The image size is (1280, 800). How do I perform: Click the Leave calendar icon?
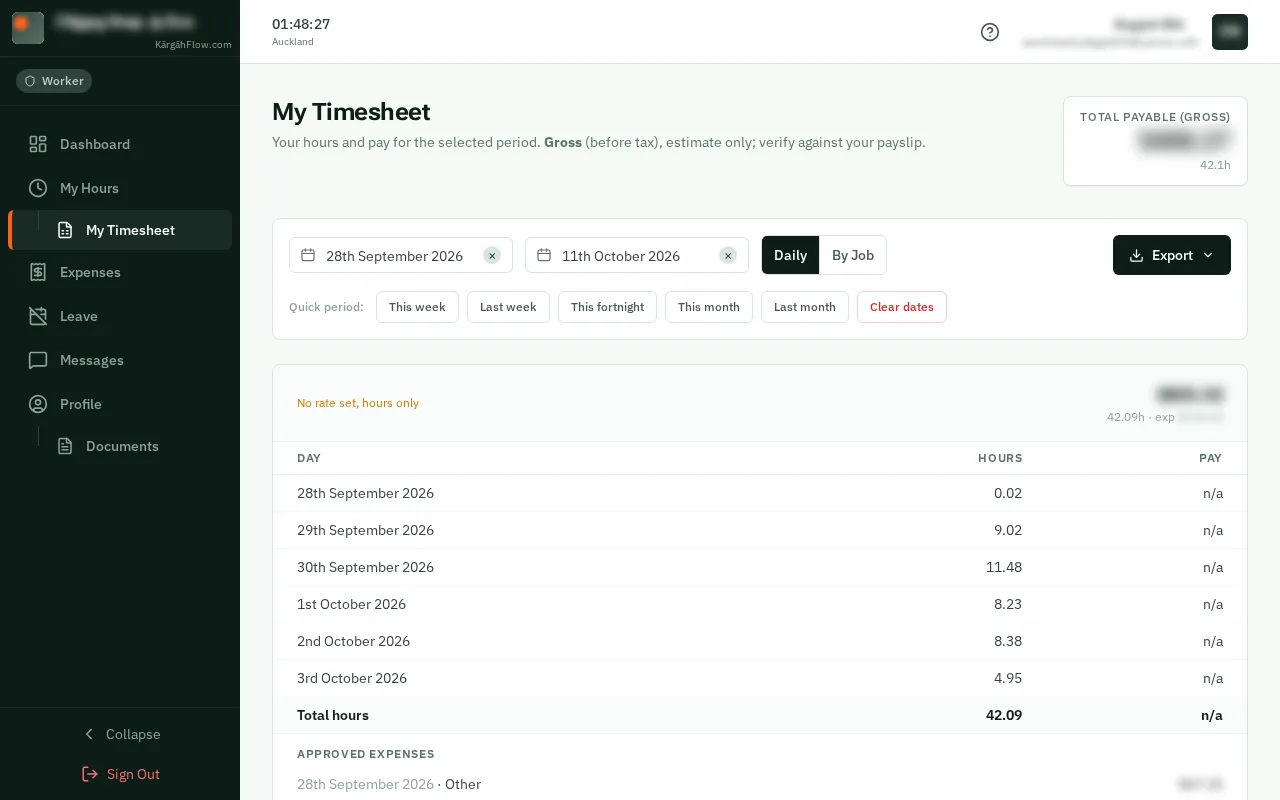(38, 316)
